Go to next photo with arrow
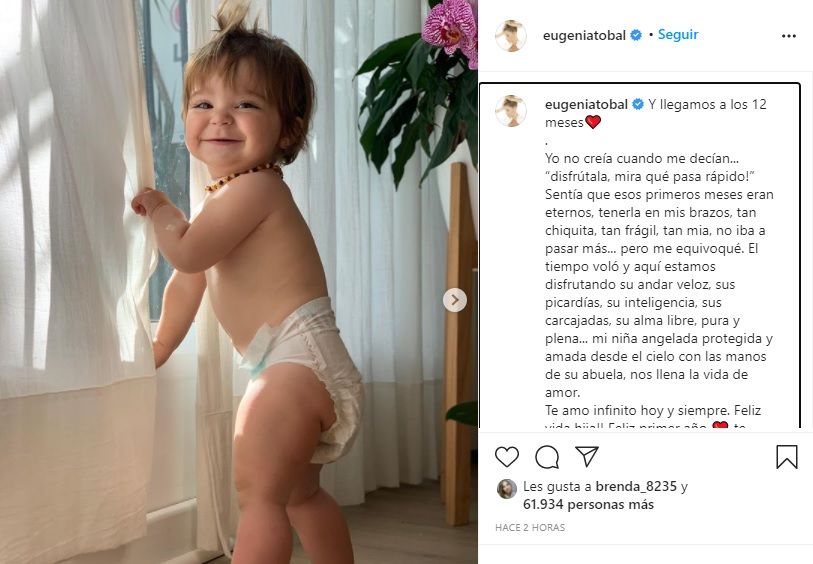 click(455, 300)
